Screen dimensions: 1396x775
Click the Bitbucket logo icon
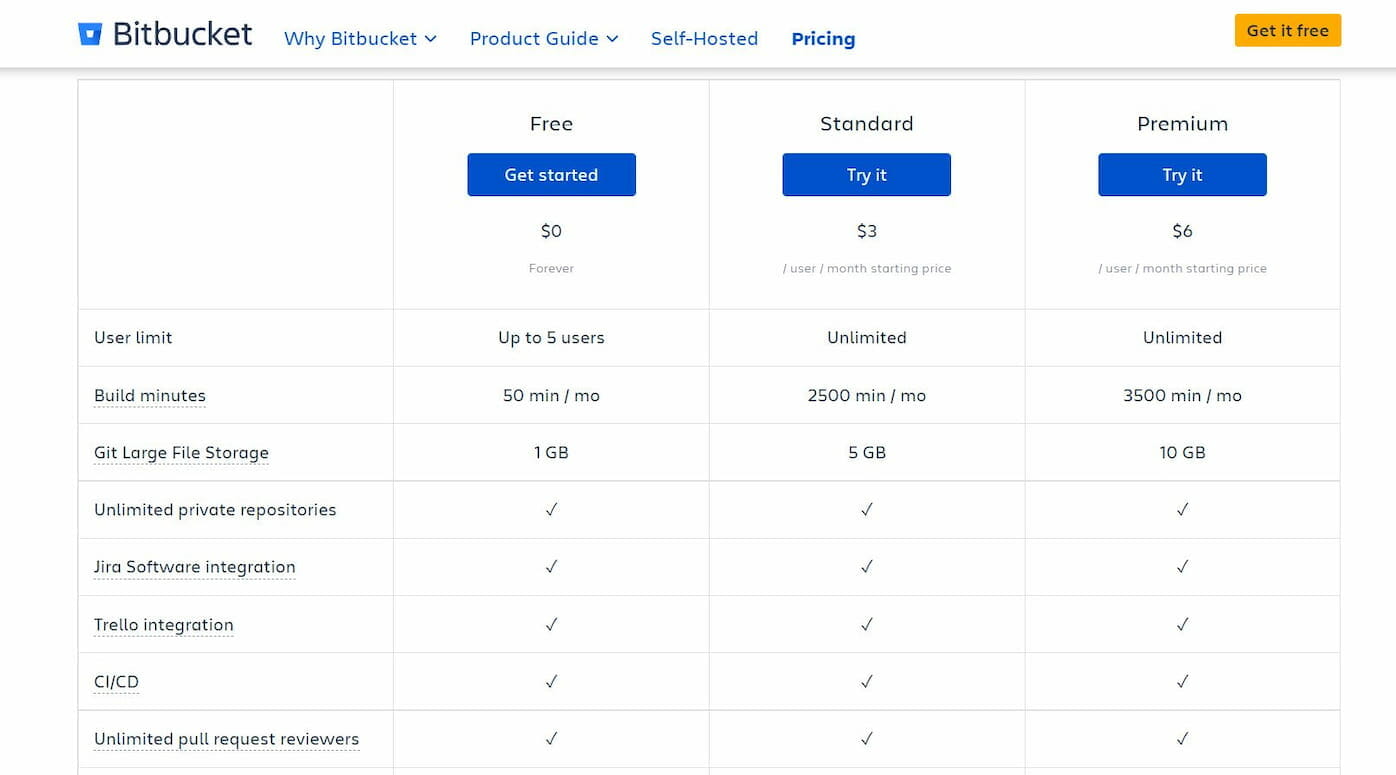[x=90, y=34]
